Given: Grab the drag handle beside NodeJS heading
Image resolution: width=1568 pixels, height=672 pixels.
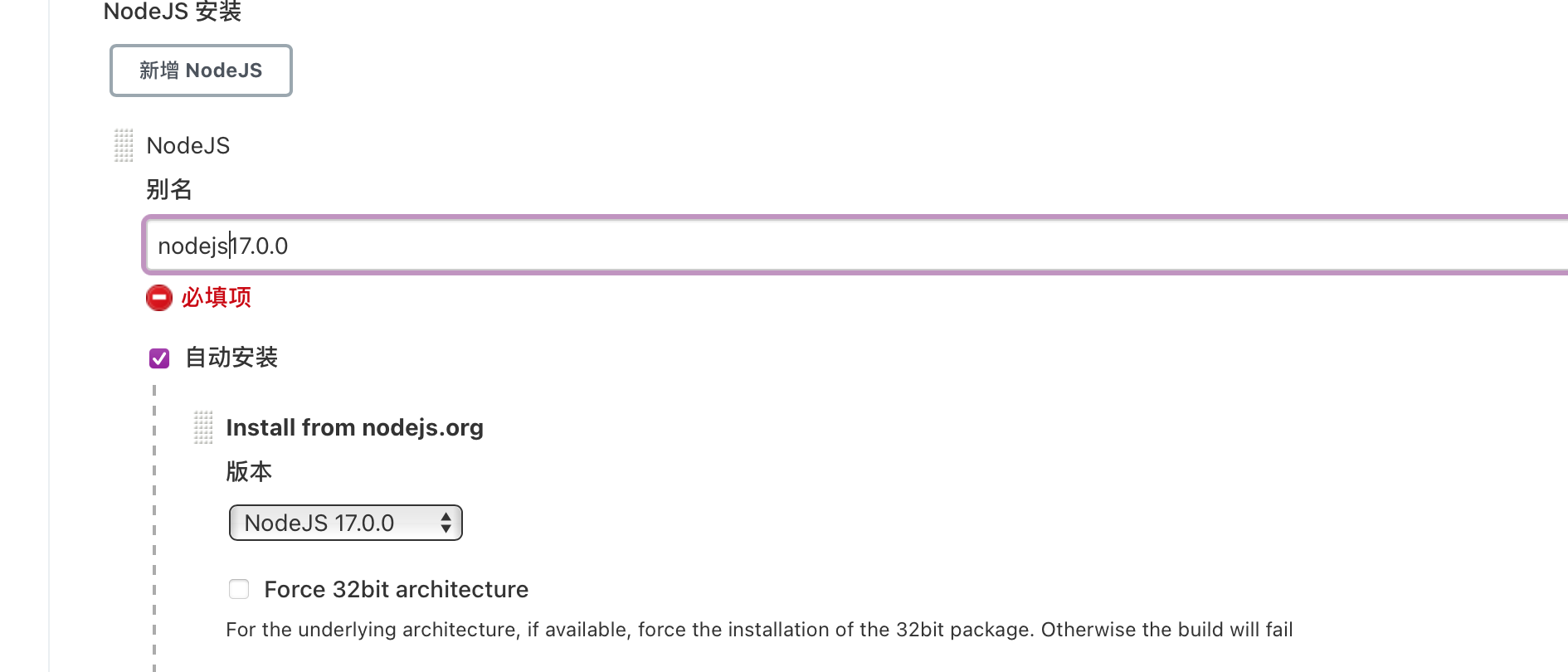Looking at the screenshot, I should click(124, 145).
